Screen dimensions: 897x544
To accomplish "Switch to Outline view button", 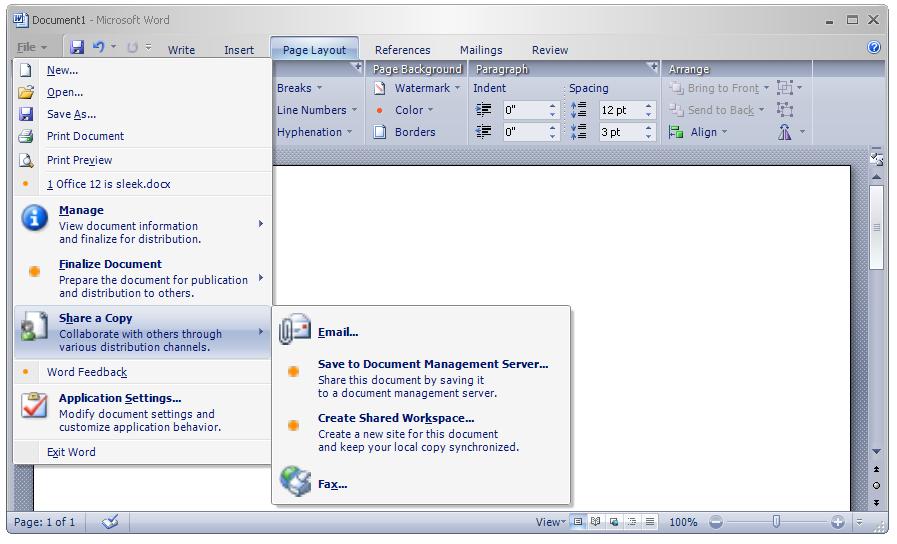I will 632,522.
